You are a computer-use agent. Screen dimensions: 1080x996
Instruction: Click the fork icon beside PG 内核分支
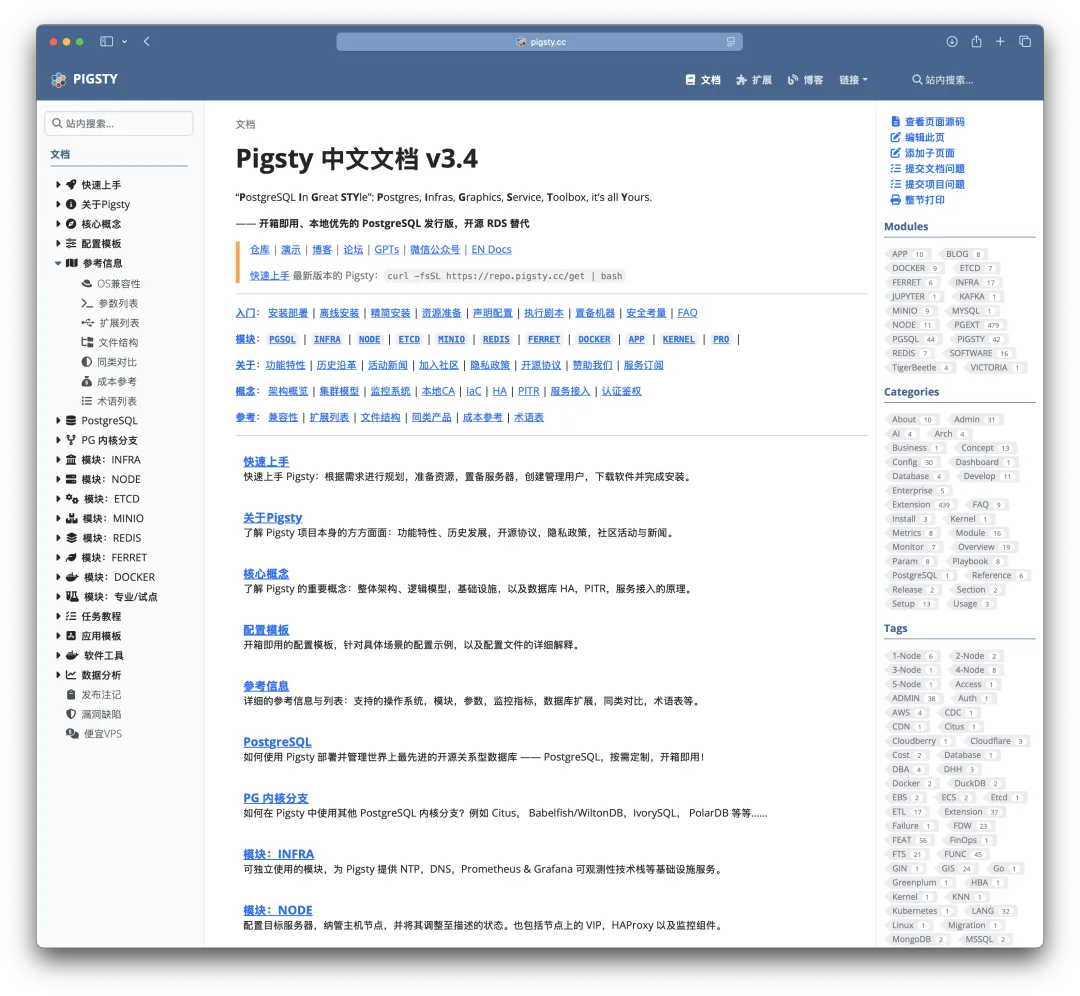click(71, 440)
